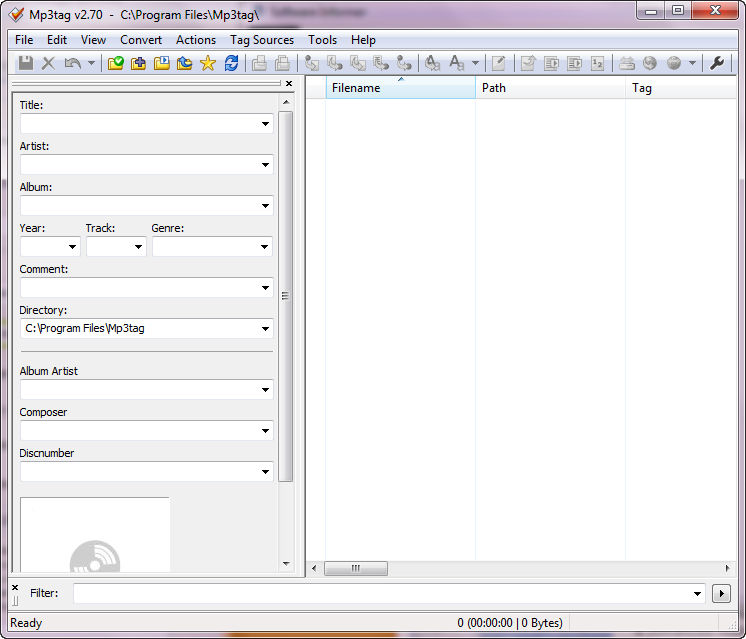This screenshot has width=746, height=639.
Task: Click the Actions (Quick) letter A icon
Action: (457, 63)
